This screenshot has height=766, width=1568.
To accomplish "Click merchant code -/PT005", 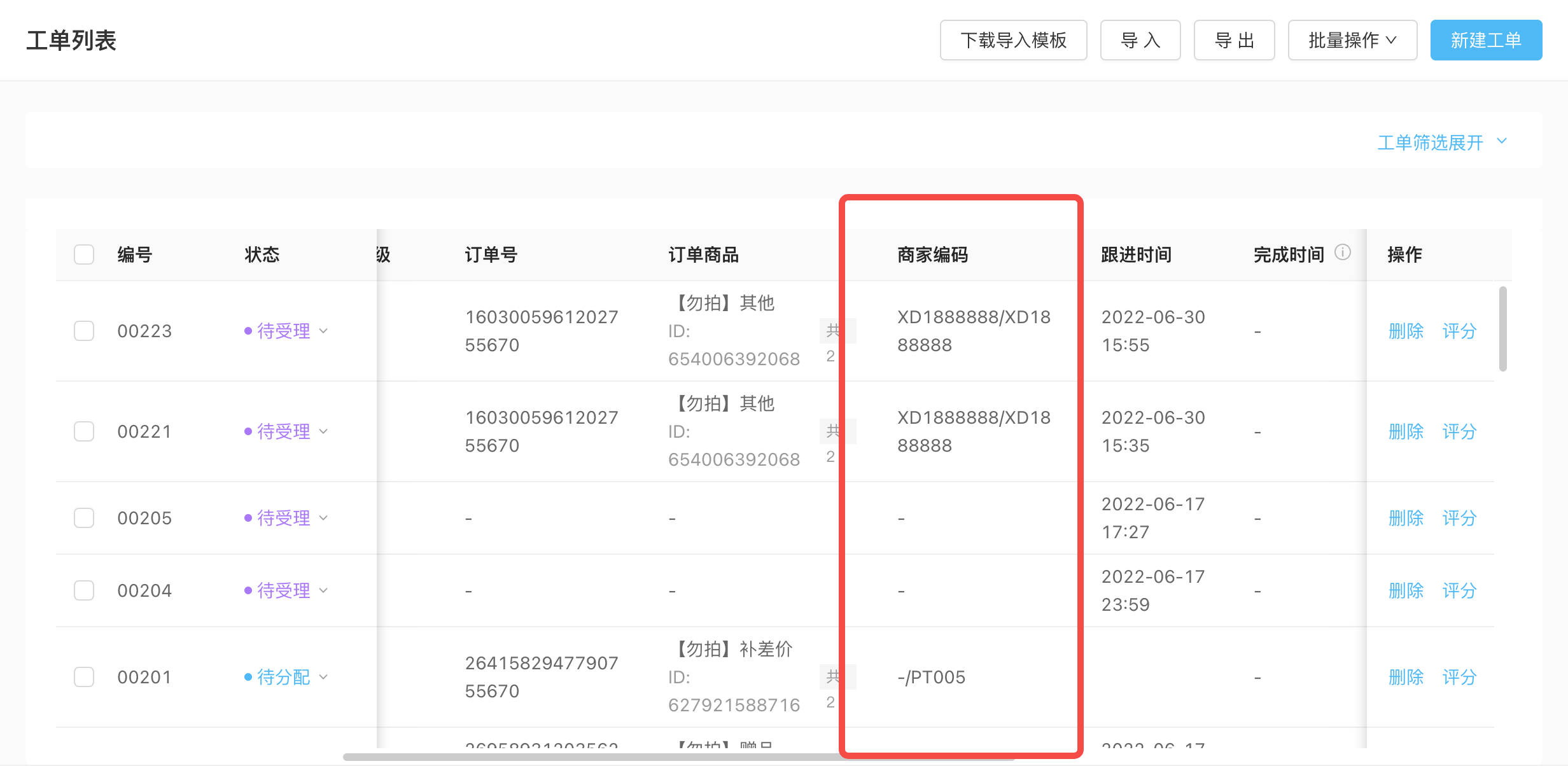I will (931, 677).
